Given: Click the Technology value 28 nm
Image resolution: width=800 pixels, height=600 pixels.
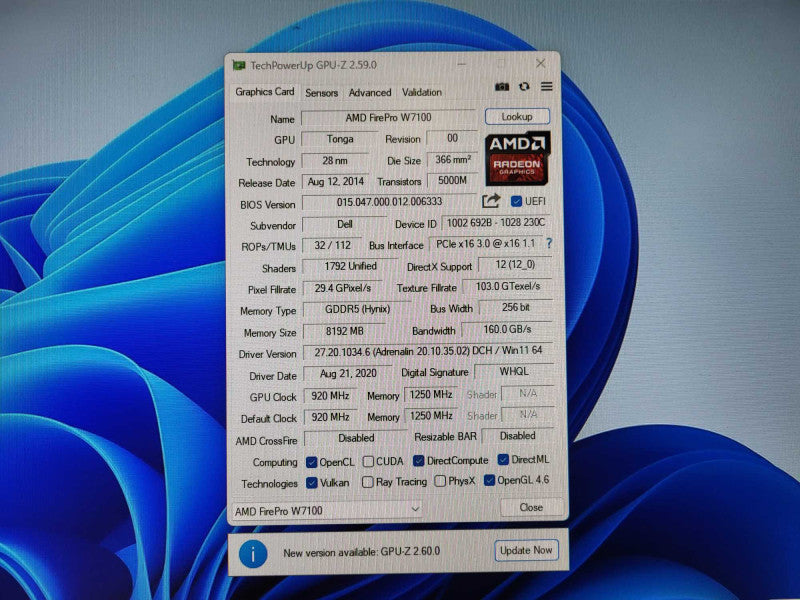Looking at the screenshot, I should coord(335,161).
